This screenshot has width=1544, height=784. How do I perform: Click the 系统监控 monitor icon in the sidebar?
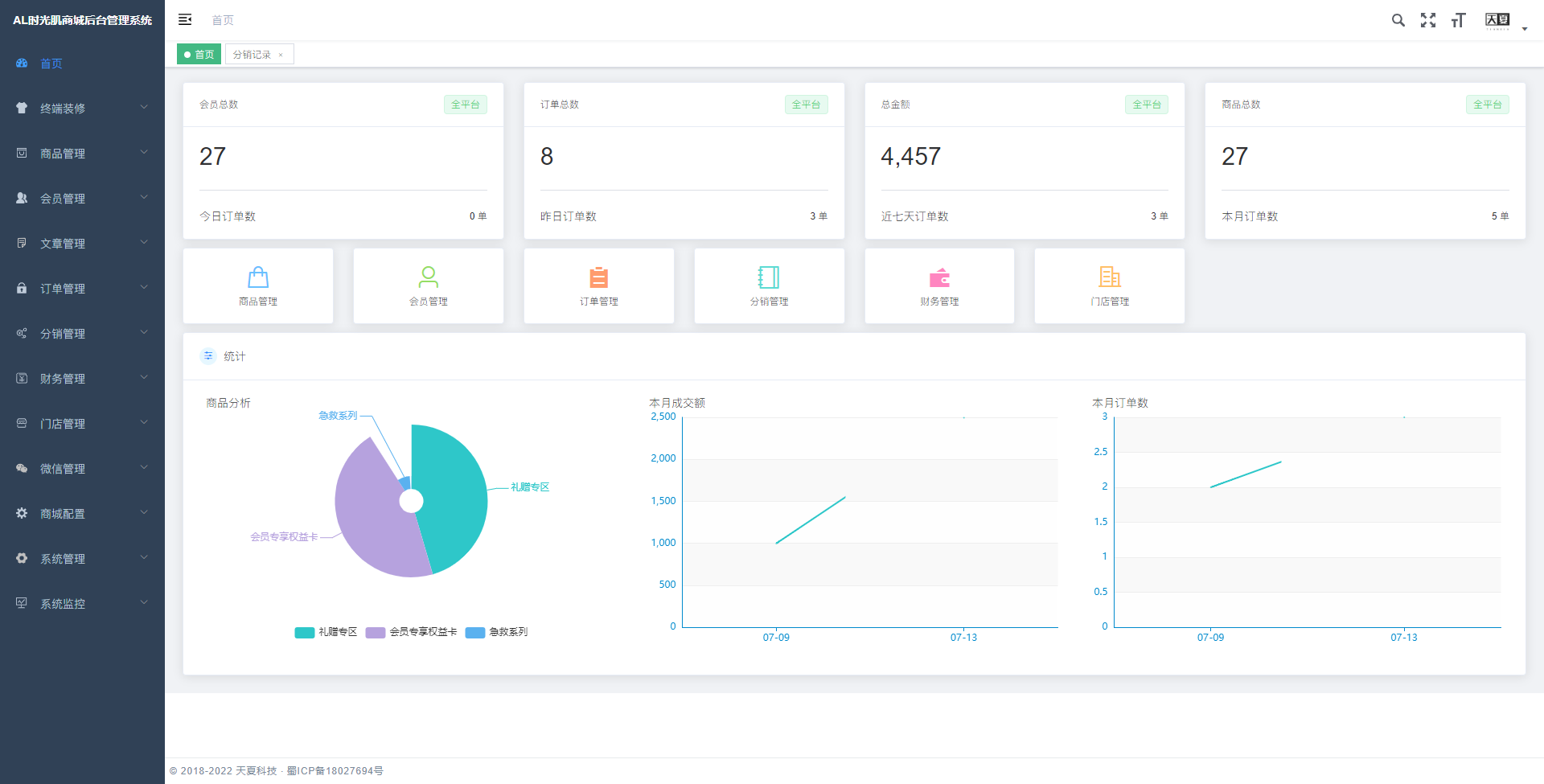[22, 604]
